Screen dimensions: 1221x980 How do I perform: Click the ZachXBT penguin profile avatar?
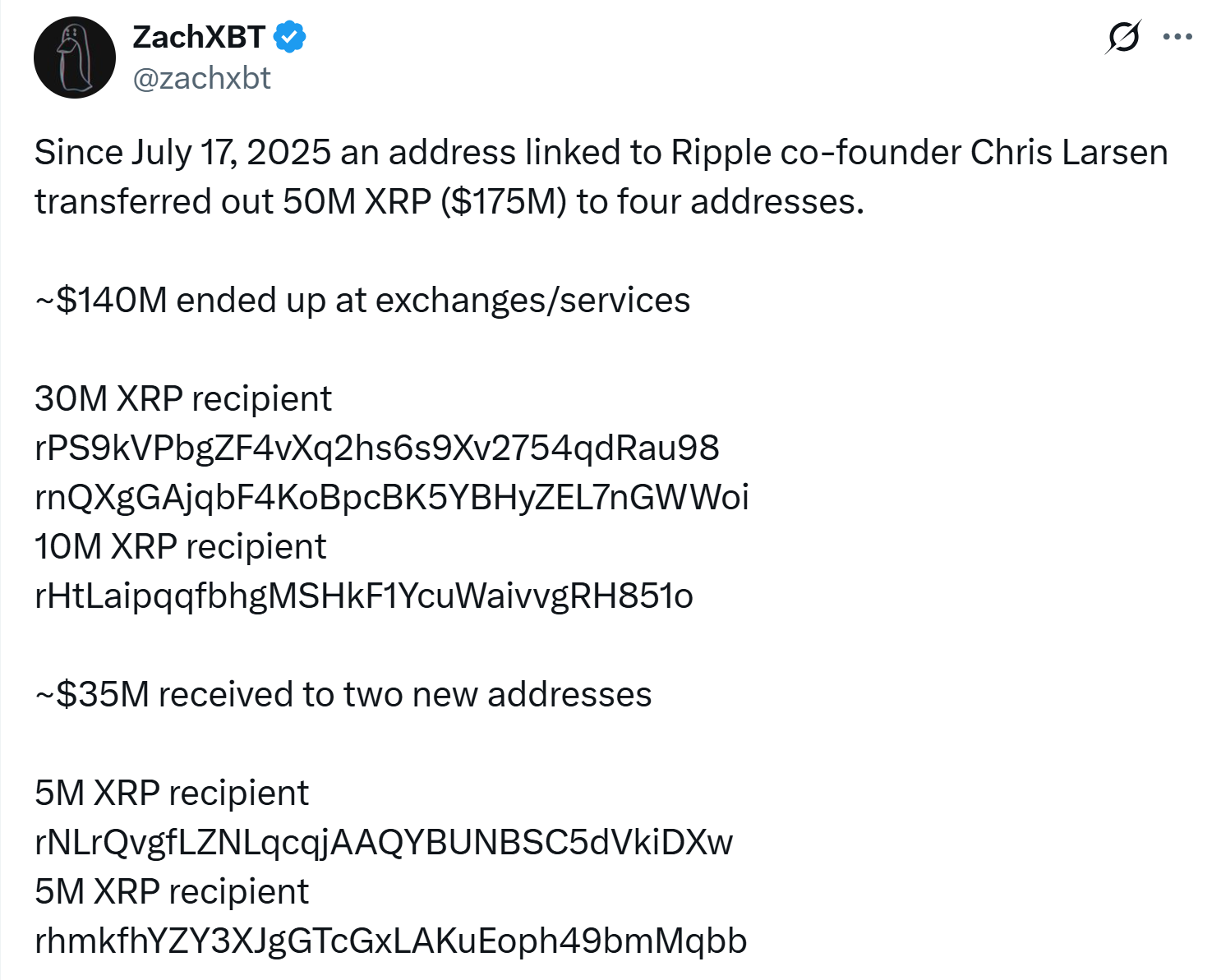pyautogui.click(x=74, y=58)
